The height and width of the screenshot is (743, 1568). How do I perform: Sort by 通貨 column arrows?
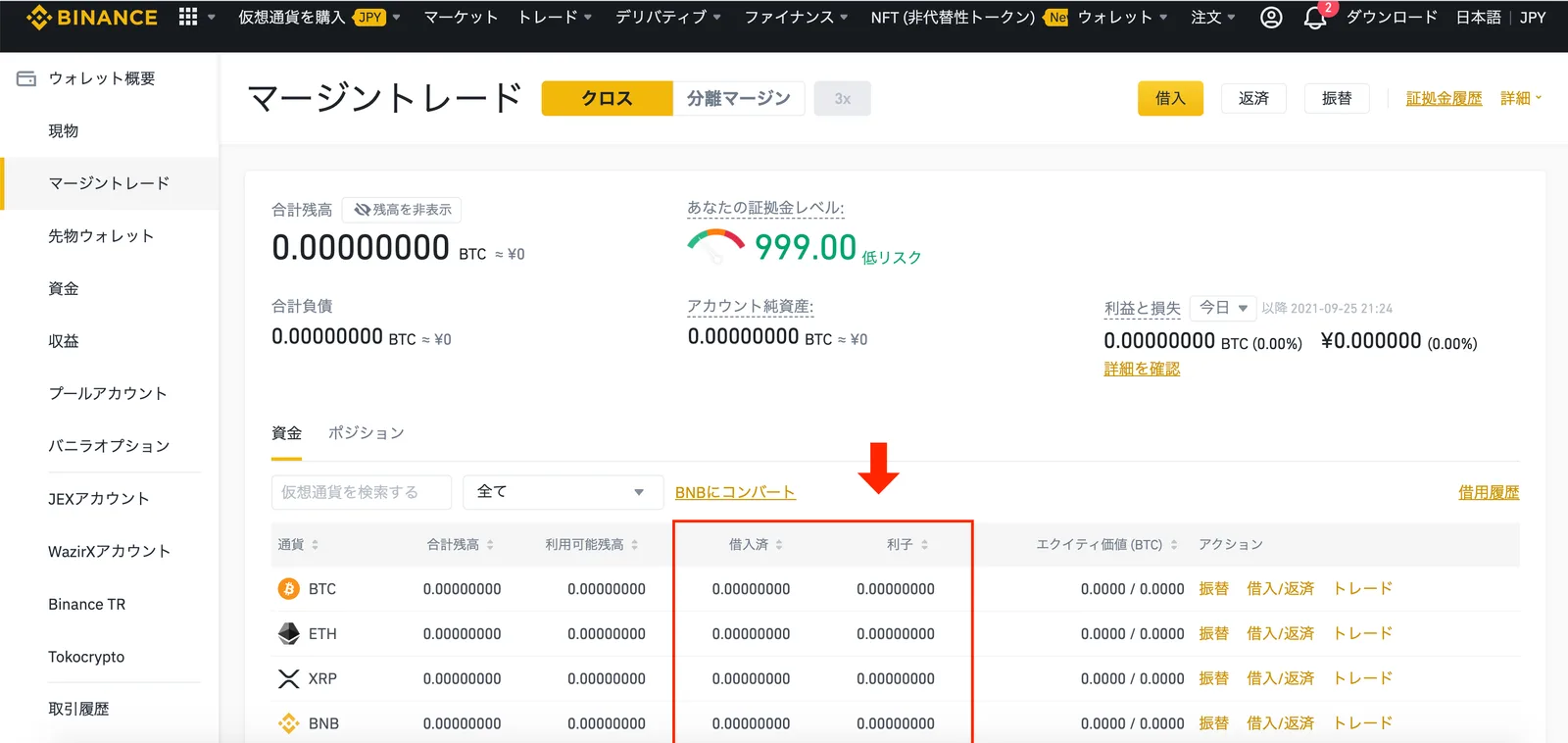pyautogui.click(x=315, y=545)
